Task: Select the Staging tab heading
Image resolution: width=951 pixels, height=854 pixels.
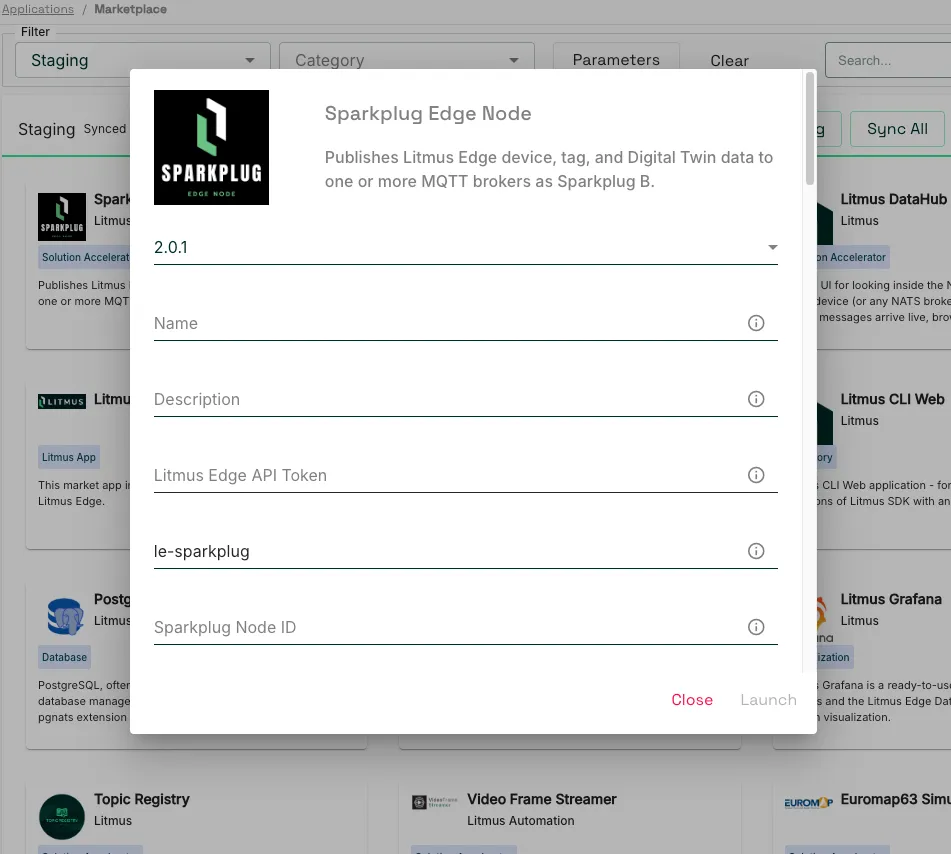Action: [47, 129]
